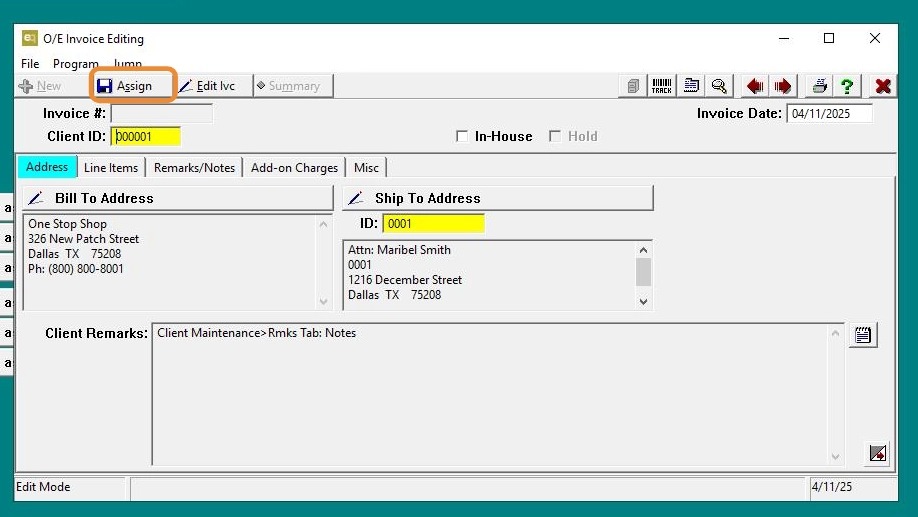Click the Assign save button
Image resolution: width=918 pixels, height=517 pixels.
tap(133, 86)
